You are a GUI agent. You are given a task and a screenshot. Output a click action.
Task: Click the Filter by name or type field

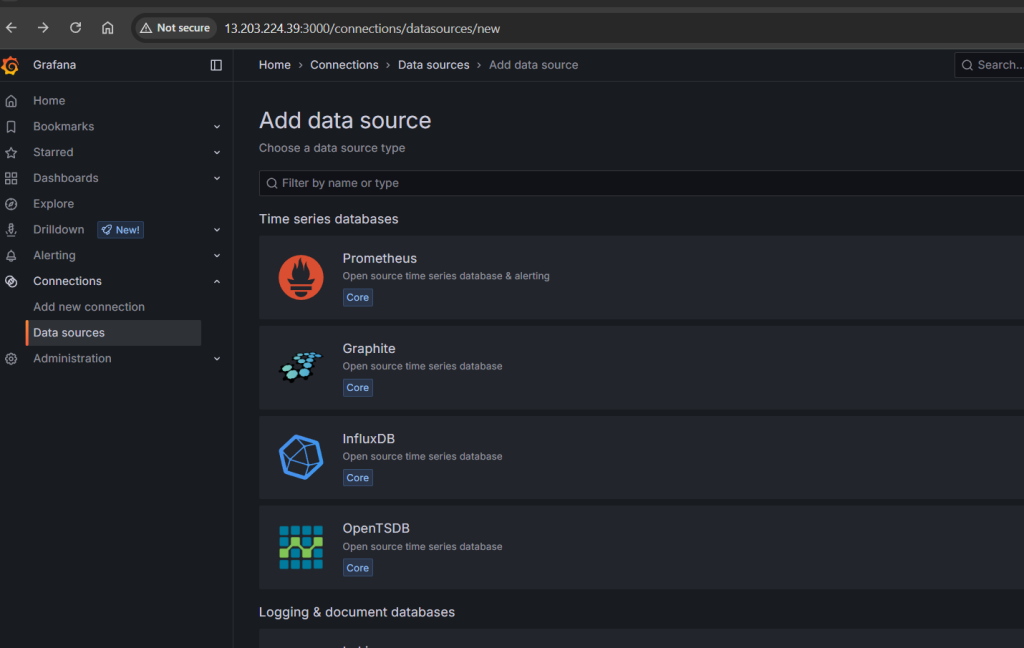[x=641, y=184]
